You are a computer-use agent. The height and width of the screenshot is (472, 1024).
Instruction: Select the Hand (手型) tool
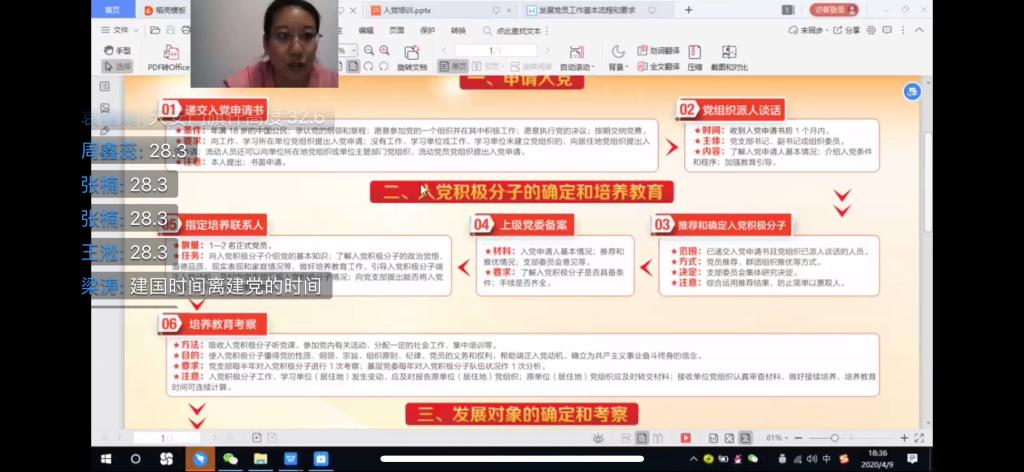click(117, 50)
